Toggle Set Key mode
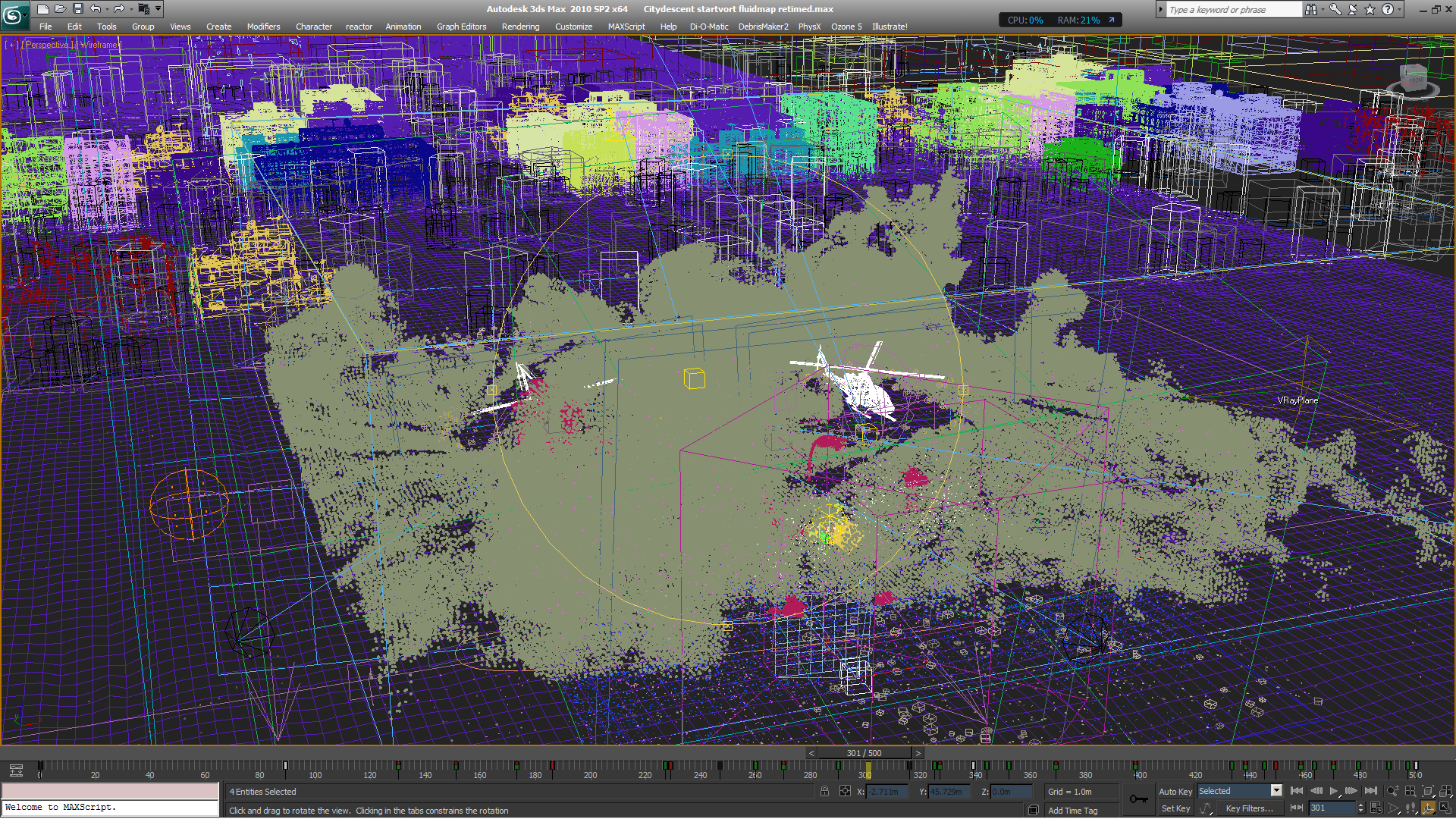This screenshot has height=819, width=1456. [1175, 808]
